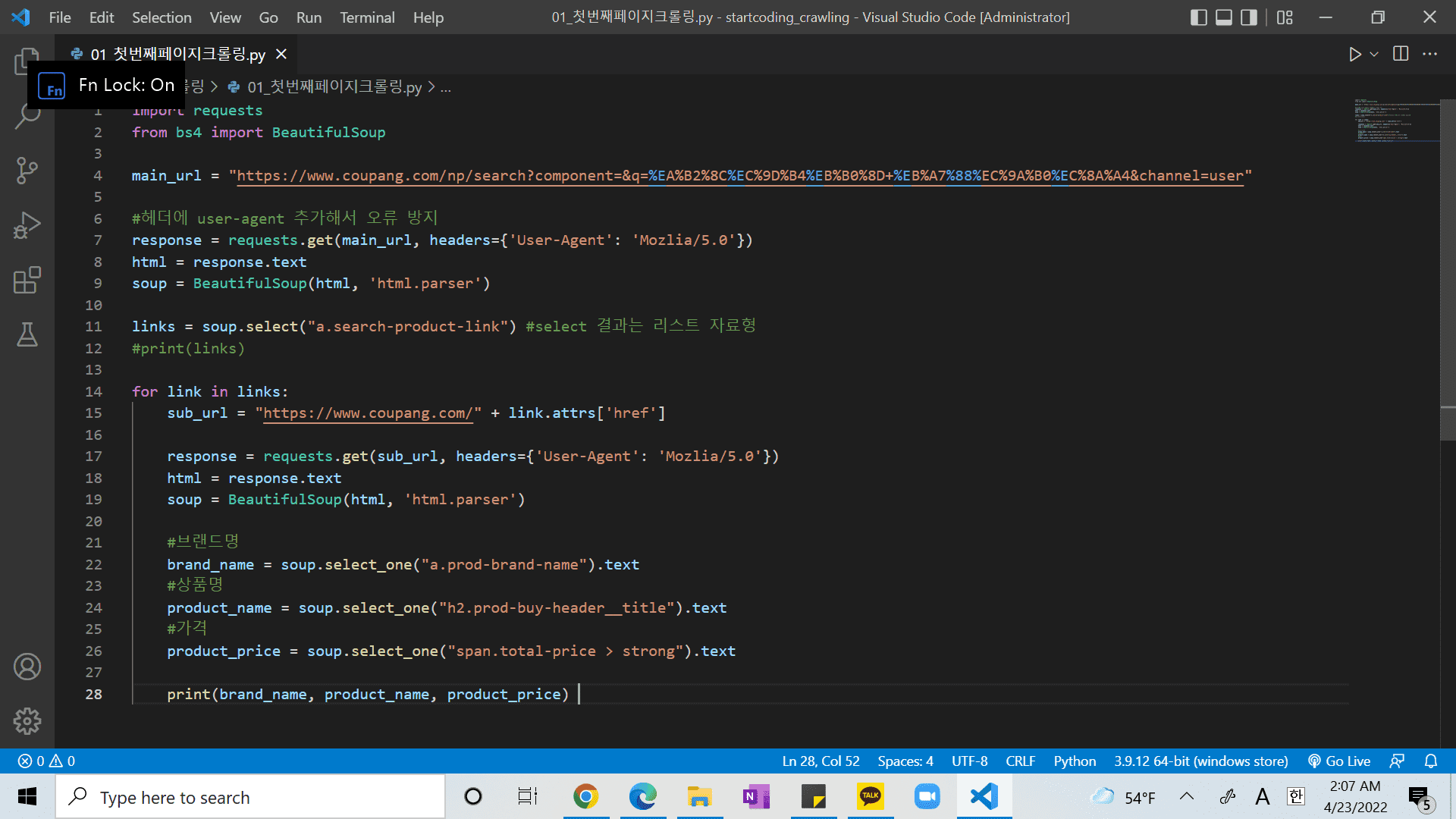Open the Extensions view
The image size is (1456, 819).
tap(27, 280)
